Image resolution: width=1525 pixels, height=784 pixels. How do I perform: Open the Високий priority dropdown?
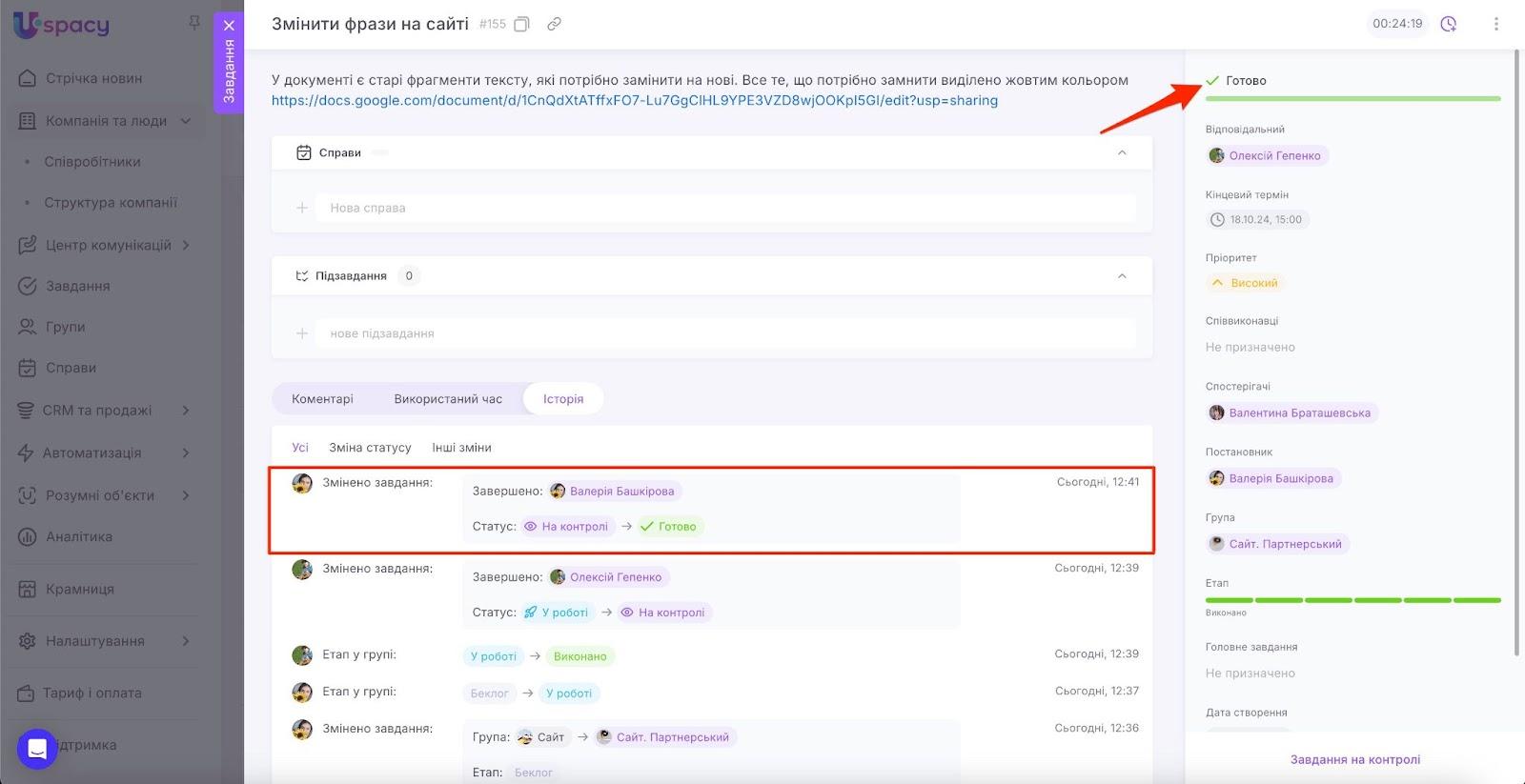[1245, 283]
